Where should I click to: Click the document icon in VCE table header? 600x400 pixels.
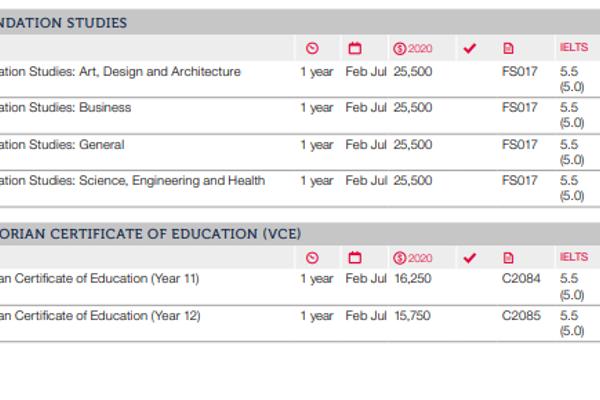(508, 258)
